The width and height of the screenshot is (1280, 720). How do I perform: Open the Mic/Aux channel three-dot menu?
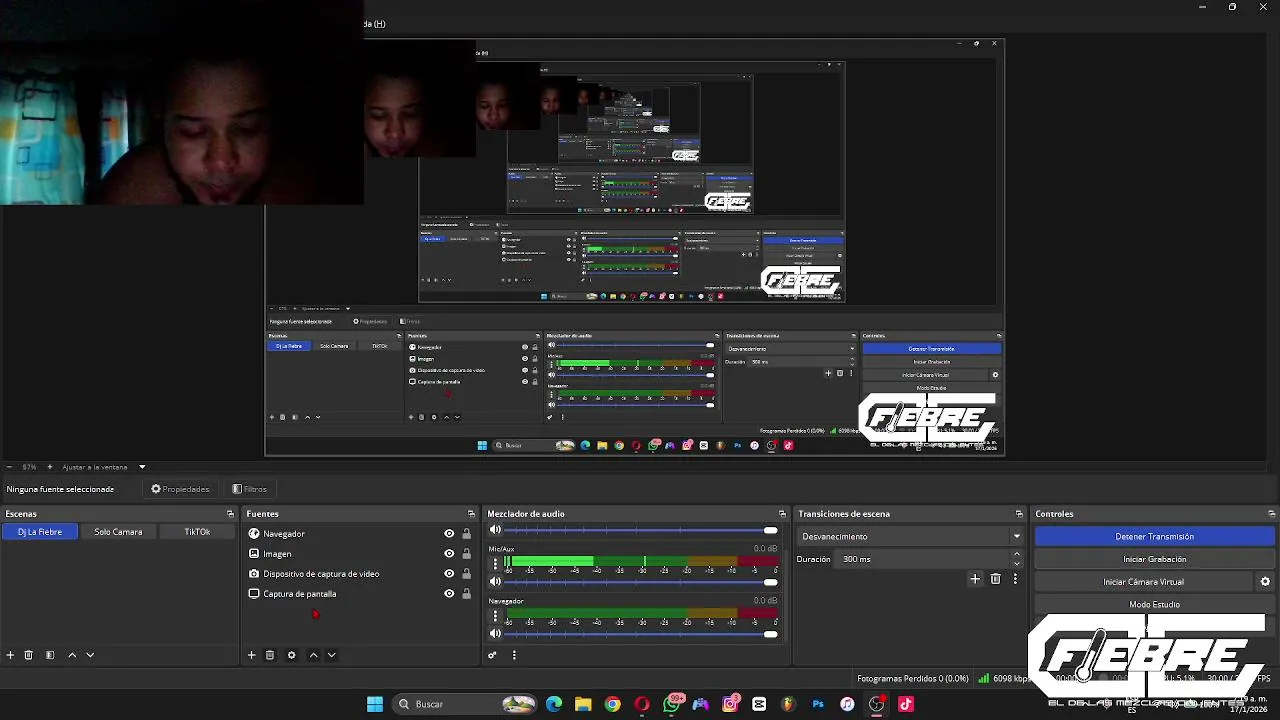pos(494,564)
